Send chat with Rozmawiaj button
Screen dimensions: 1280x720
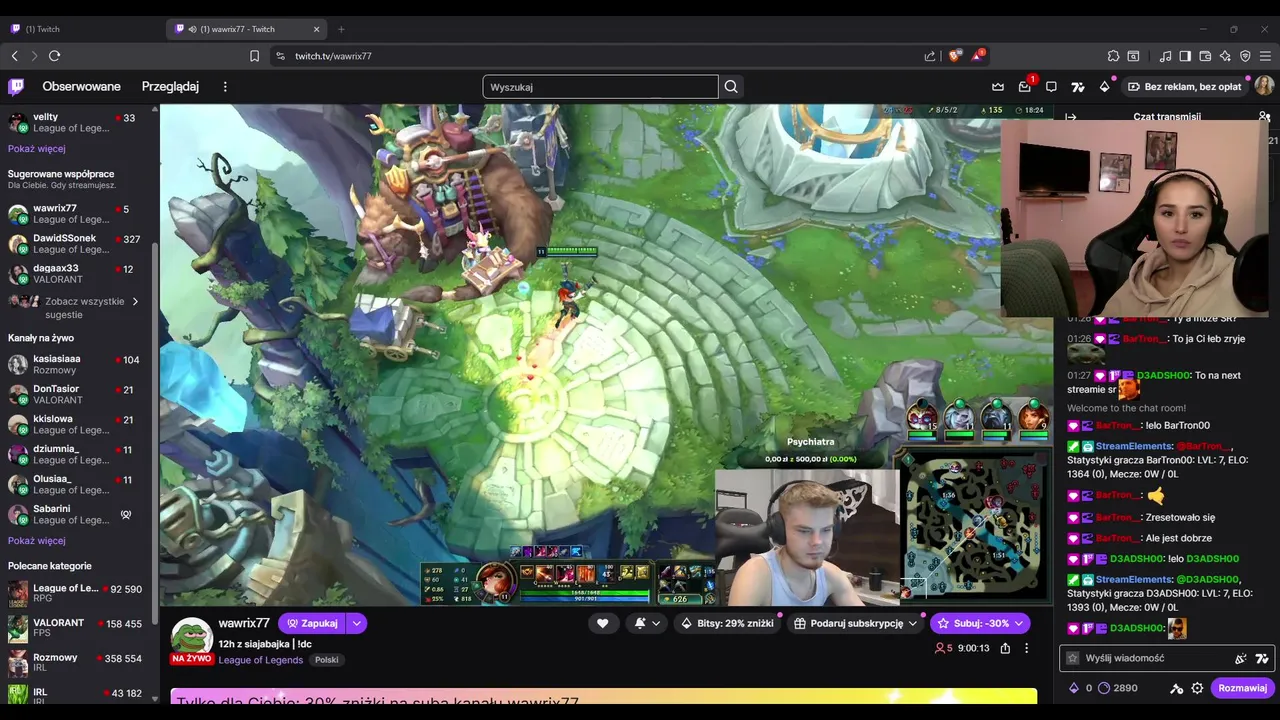click(1242, 688)
